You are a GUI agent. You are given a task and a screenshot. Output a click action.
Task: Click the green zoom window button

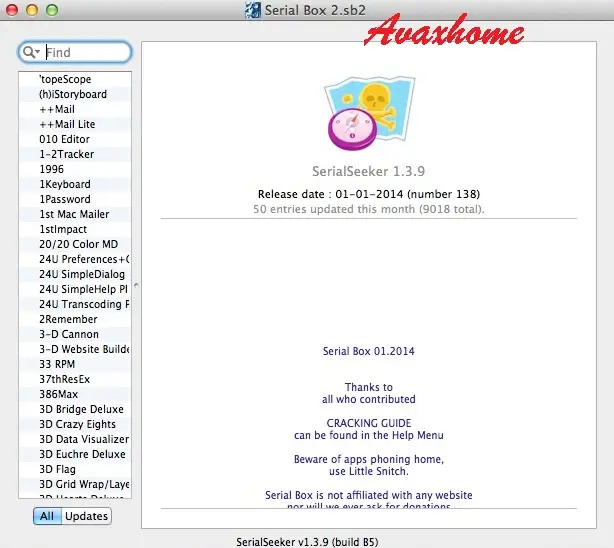pos(52,10)
